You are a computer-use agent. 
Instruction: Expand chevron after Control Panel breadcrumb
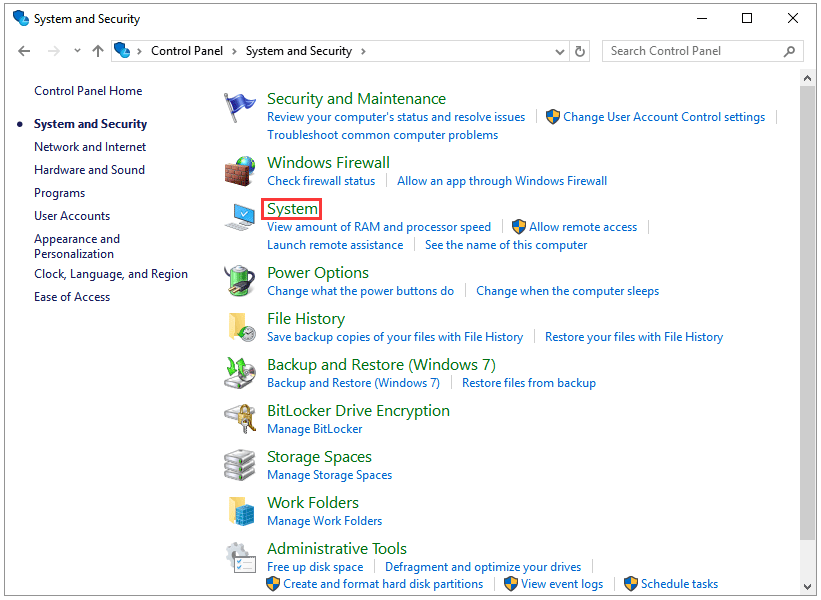click(234, 51)
